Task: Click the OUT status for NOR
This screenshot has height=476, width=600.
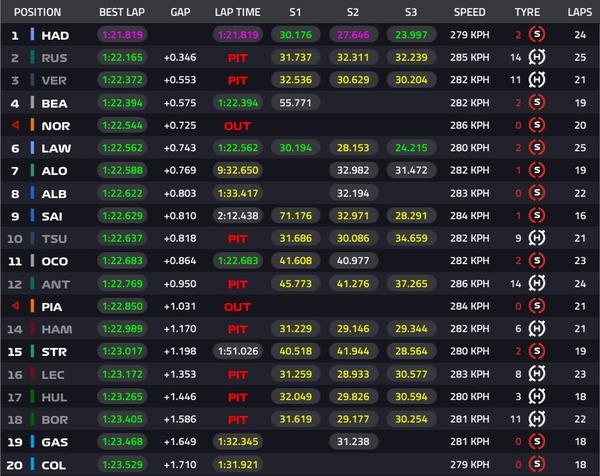Action: [x=237, y=126]
